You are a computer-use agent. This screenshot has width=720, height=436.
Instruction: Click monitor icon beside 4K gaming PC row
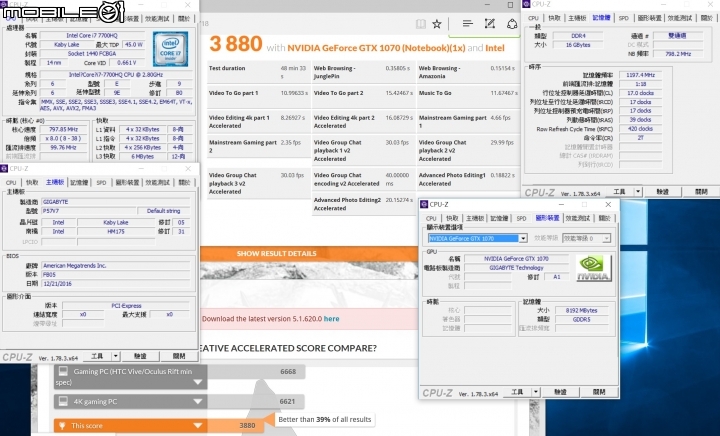click(x=63, y=401)
